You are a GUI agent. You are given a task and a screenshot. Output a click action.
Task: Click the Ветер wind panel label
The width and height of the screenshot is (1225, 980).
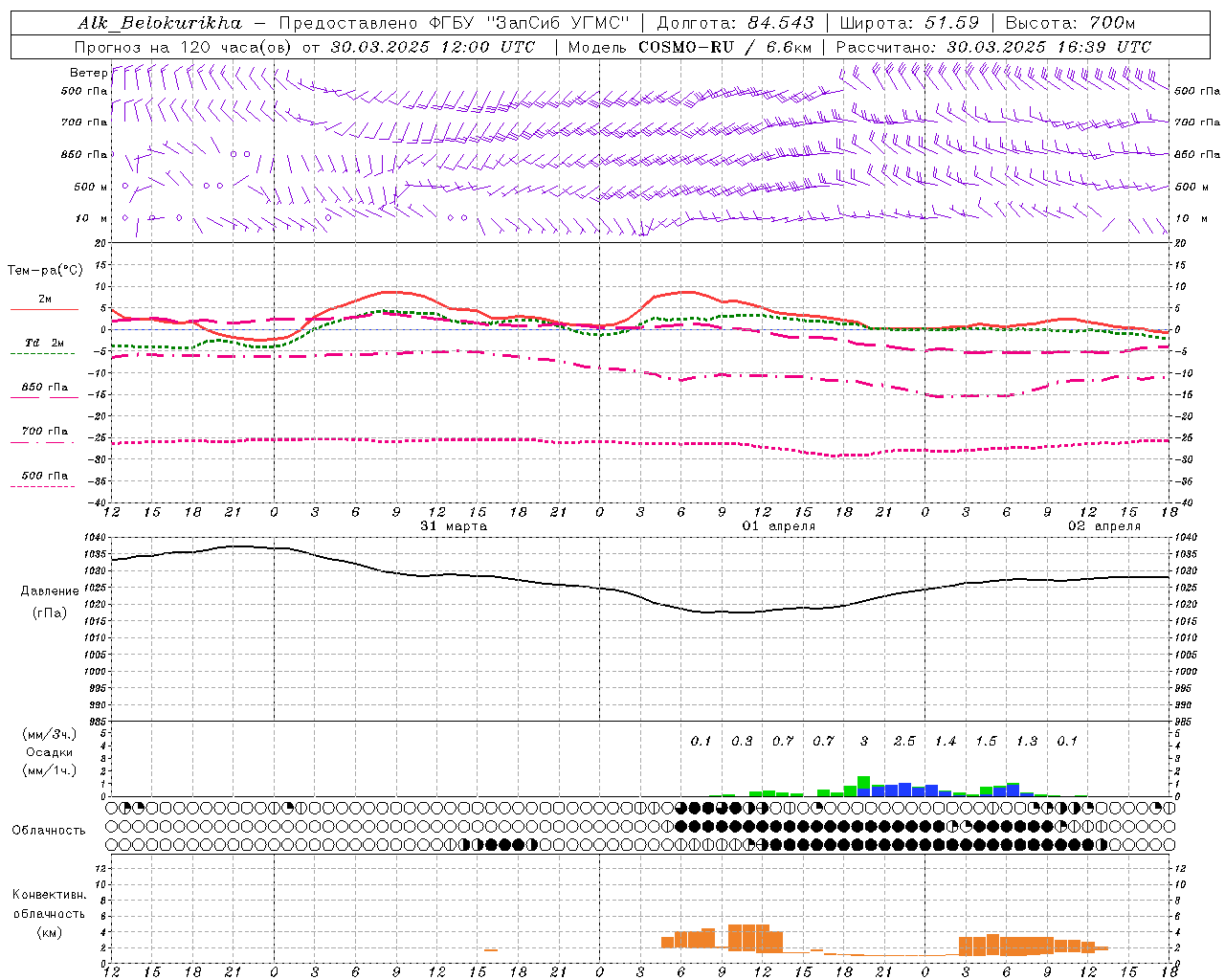[x=88, y=73]
